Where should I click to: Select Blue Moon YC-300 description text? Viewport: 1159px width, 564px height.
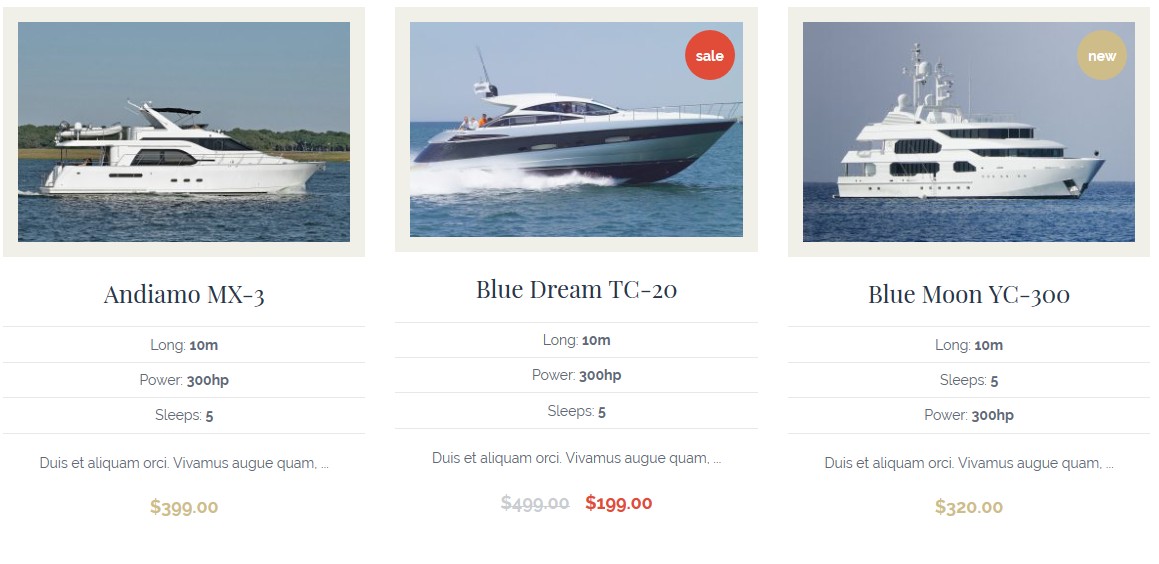(968, 463)
